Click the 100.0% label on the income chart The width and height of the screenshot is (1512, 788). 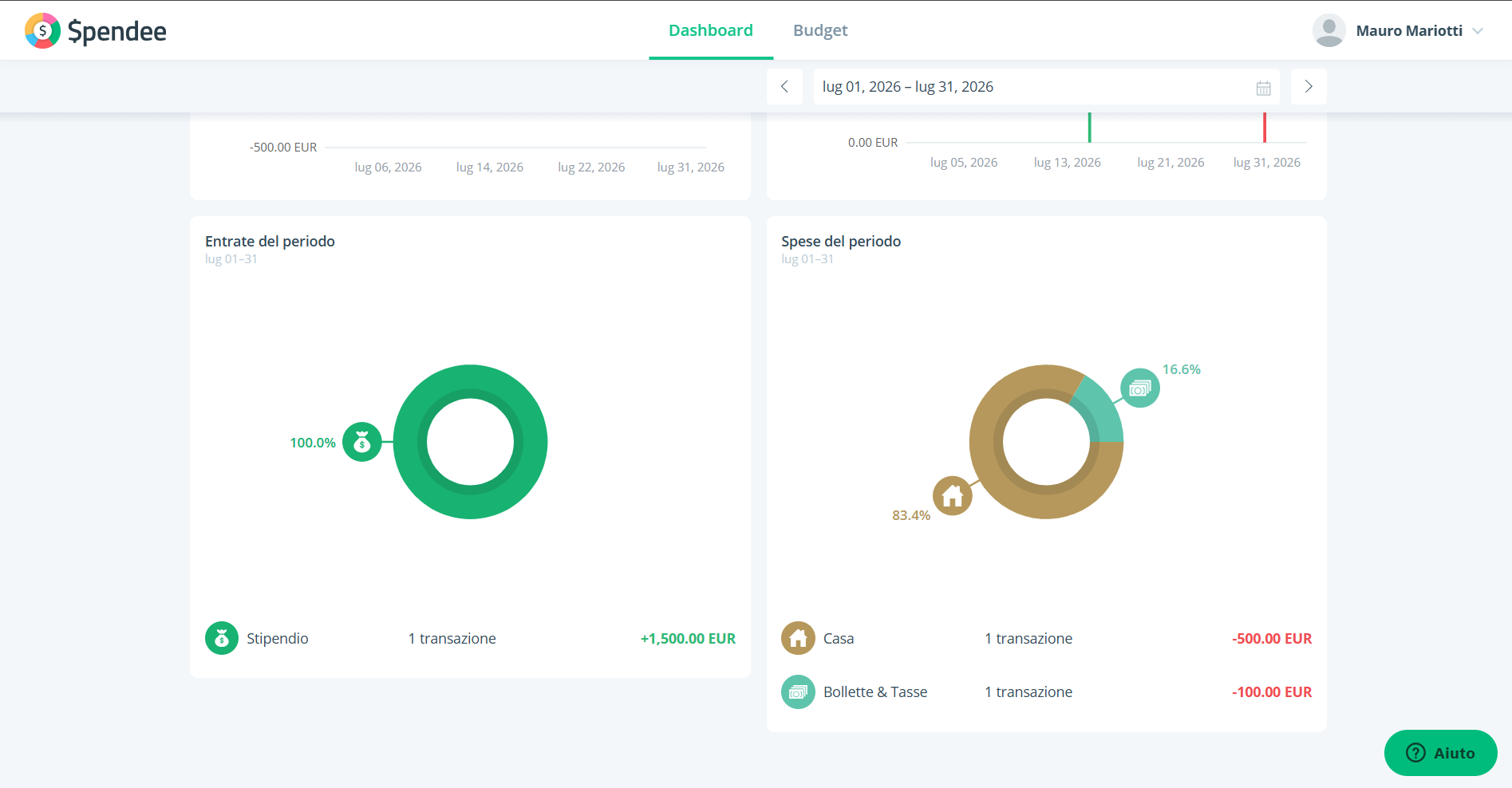(x=313, y=443)
